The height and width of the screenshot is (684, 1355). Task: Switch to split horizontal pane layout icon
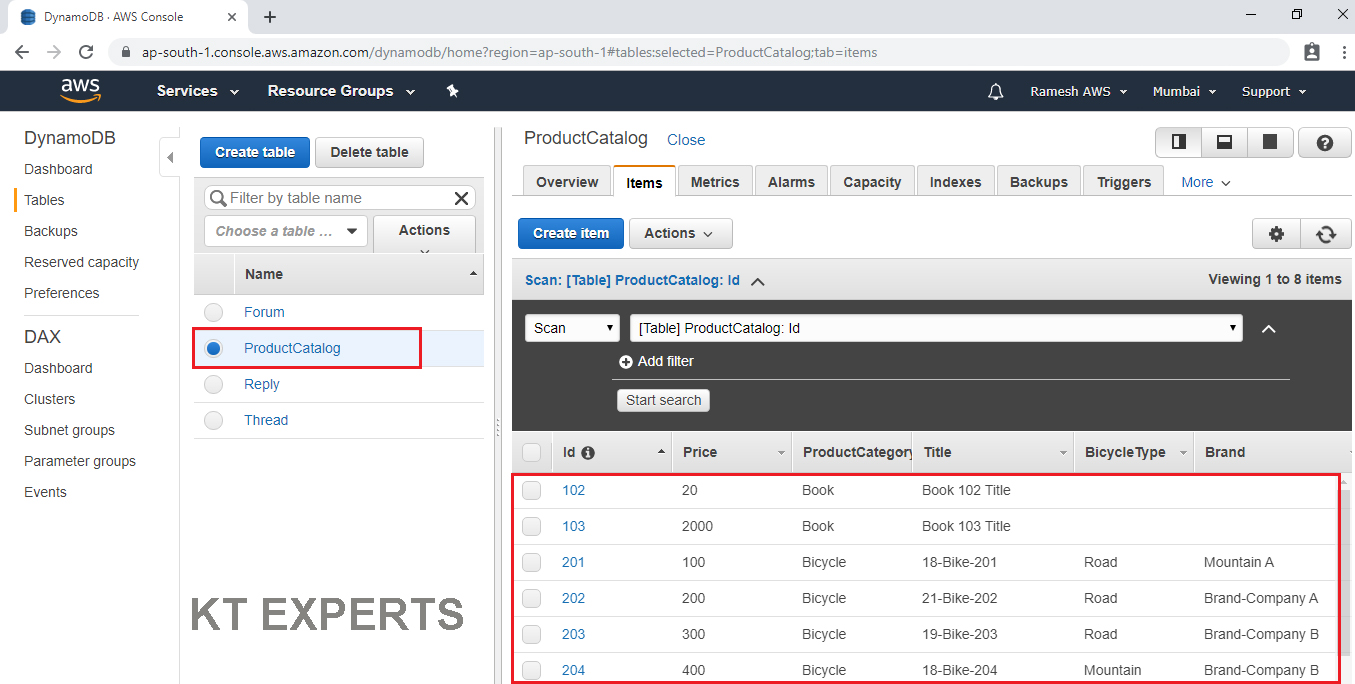click(1223, 143)
